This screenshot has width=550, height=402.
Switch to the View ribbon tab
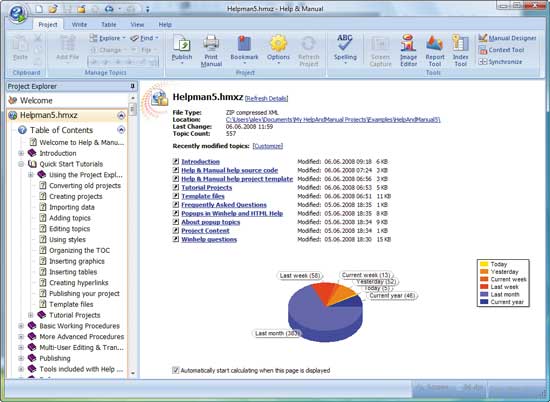(x=137, y=25)
